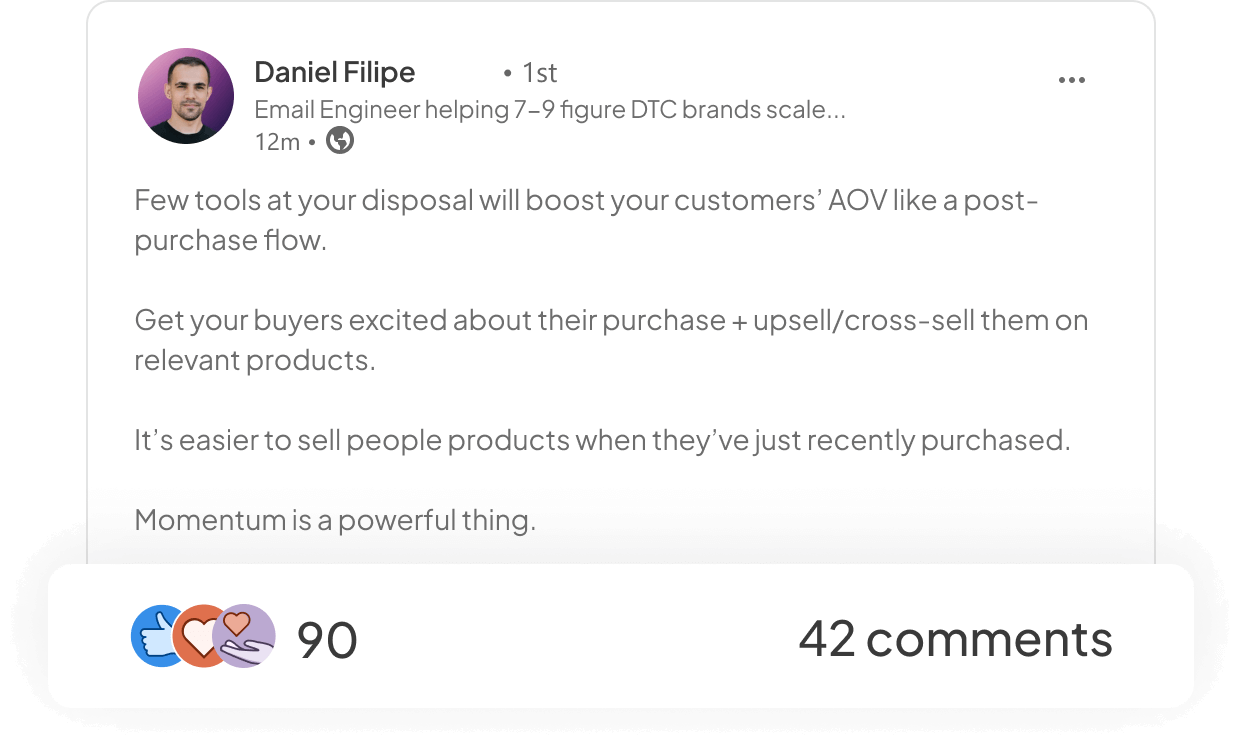This screenshot has height=744, width=1242.
Task: Click empty space between 90 and 42 comments
Action: (578, 638)
